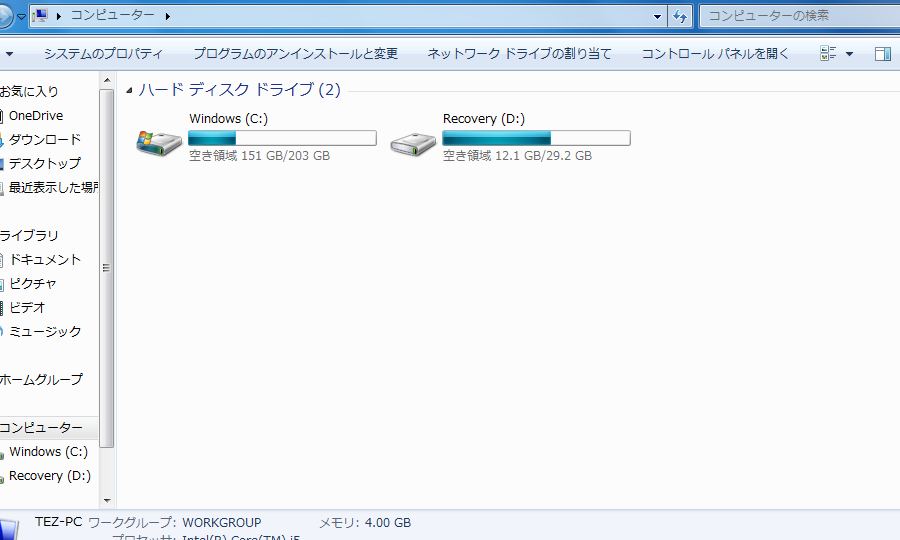Click ネットワーク ドライブの割り当て
The height and width of the screenshot is (540, 900).
[x=519, y=54]
